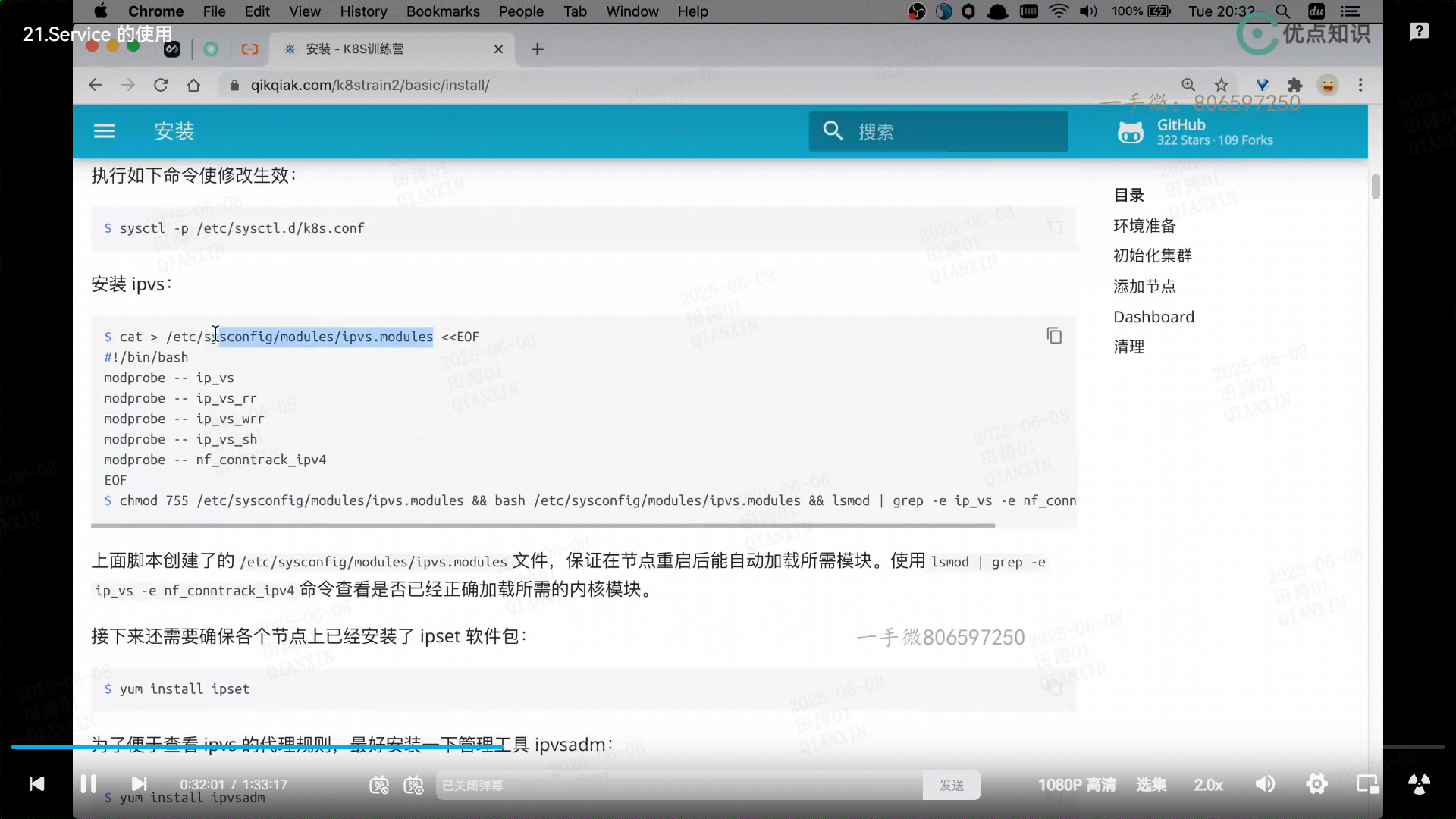Open danmaku settings icon
Viewport: 1456px width, 819px height.
[413, 786]
